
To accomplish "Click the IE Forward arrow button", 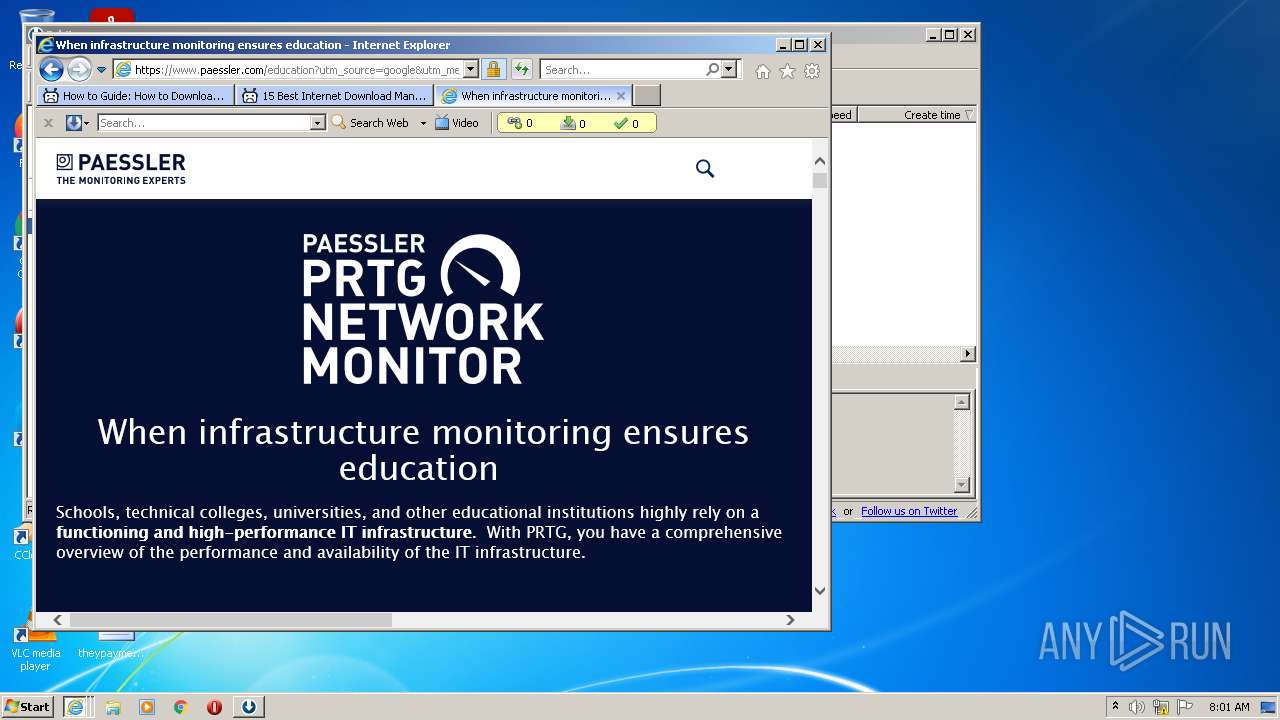I will click(x=79, y=69).
